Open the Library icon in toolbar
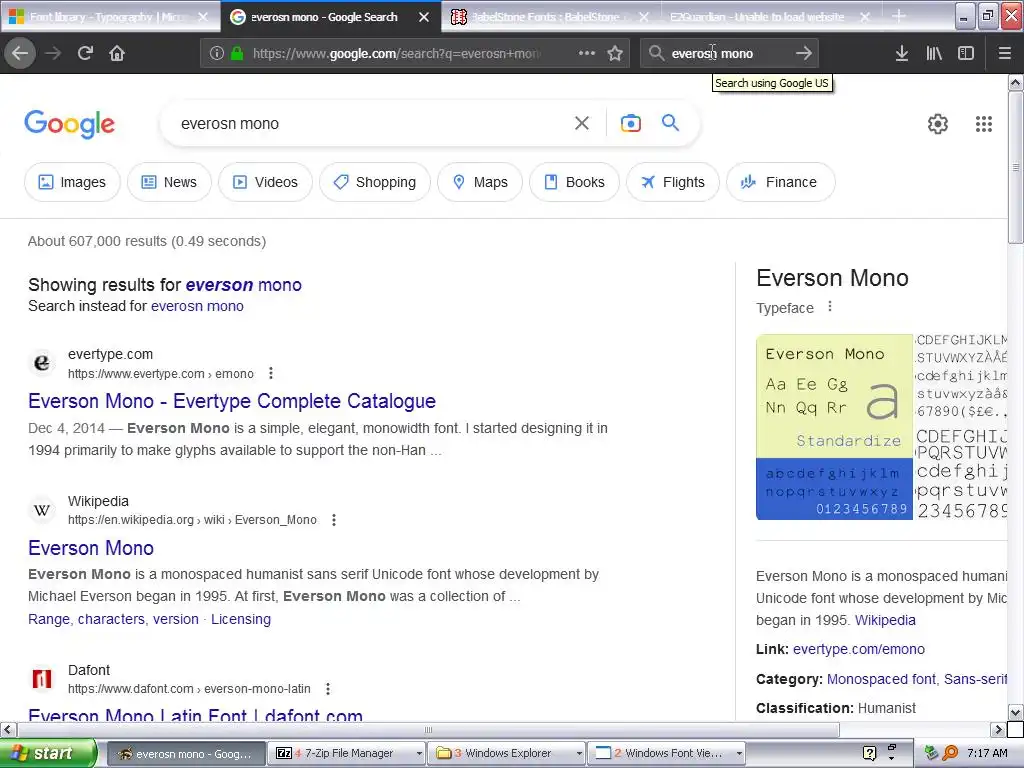Screen dimensions: 1024x768 click(x=934, y=54)
